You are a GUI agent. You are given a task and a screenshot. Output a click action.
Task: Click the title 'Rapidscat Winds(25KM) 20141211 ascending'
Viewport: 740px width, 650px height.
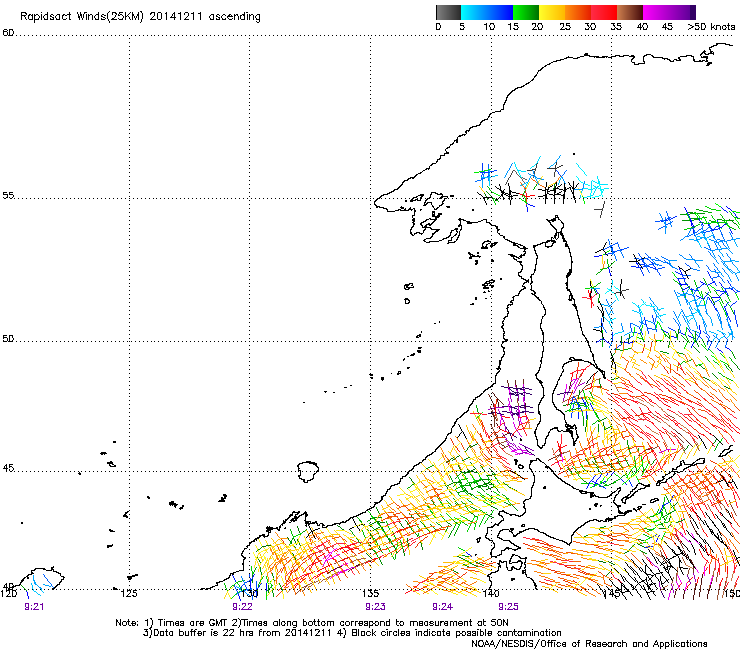(140, 17)
